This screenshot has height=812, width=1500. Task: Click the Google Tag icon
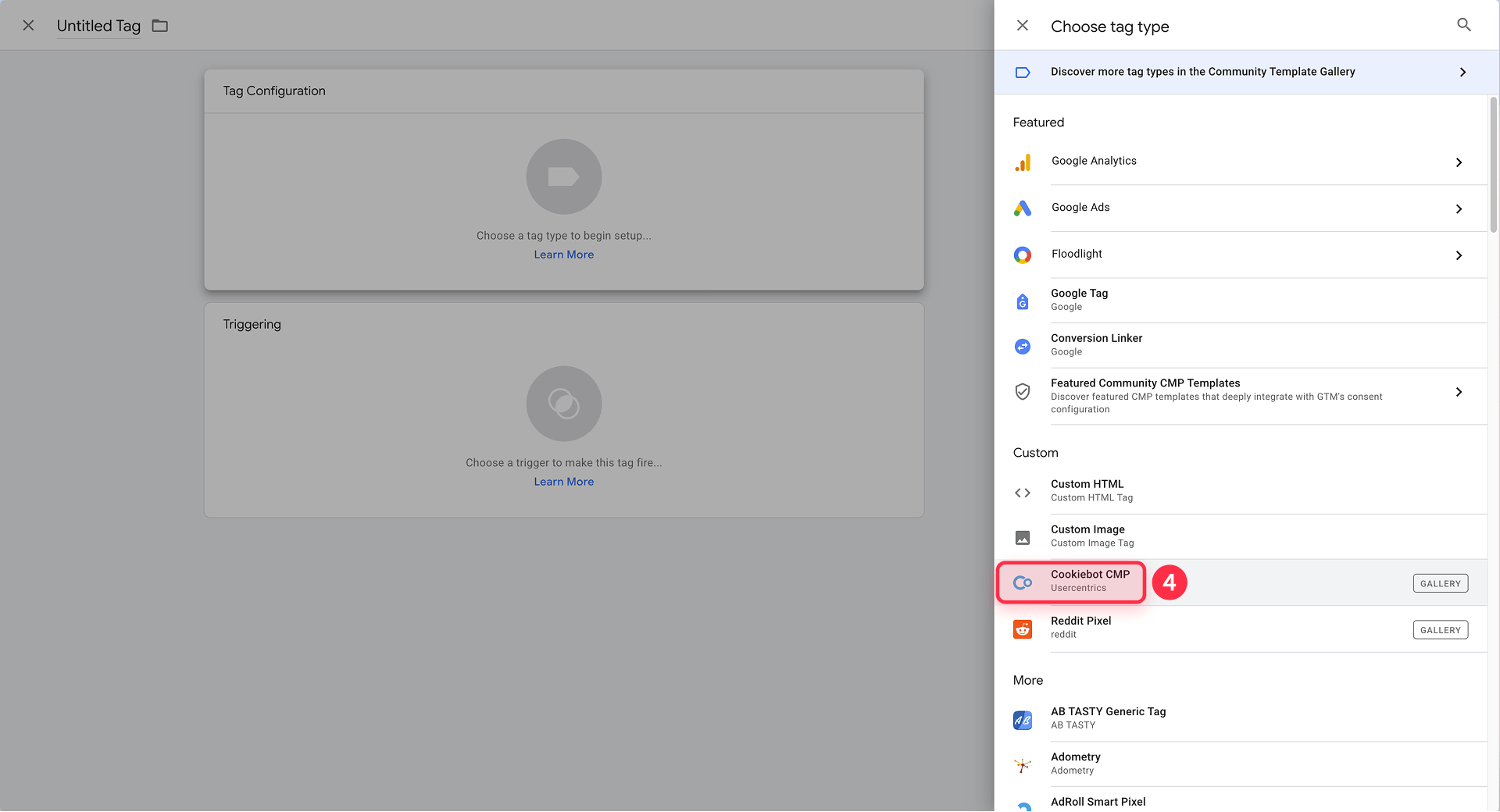pyautogui.click(x=1023, y=301)
